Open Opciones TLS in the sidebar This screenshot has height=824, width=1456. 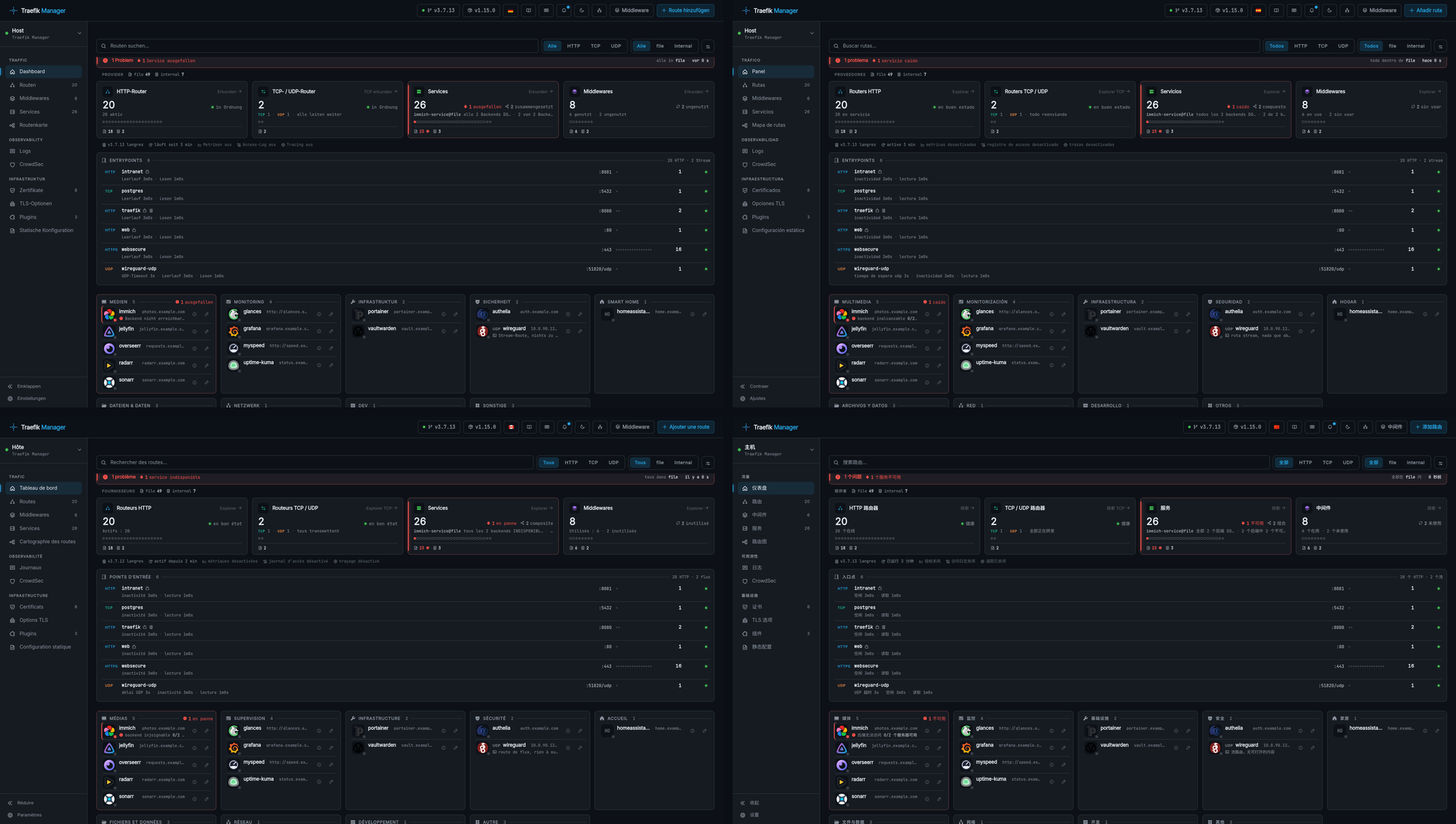tap(768, 203)
